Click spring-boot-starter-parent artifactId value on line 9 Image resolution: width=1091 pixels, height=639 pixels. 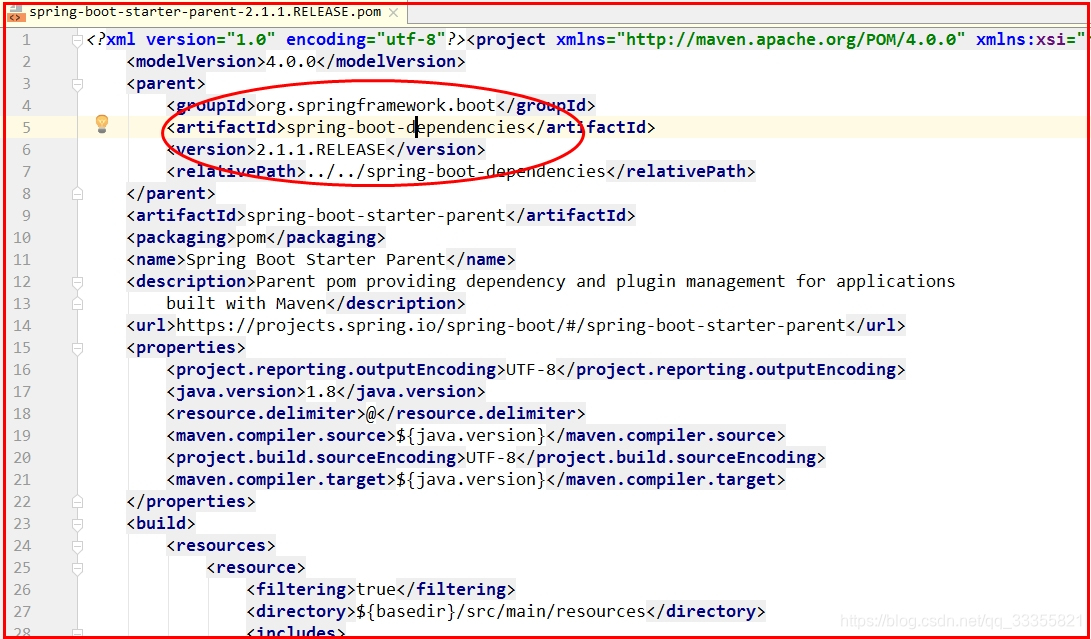[376, 216]
